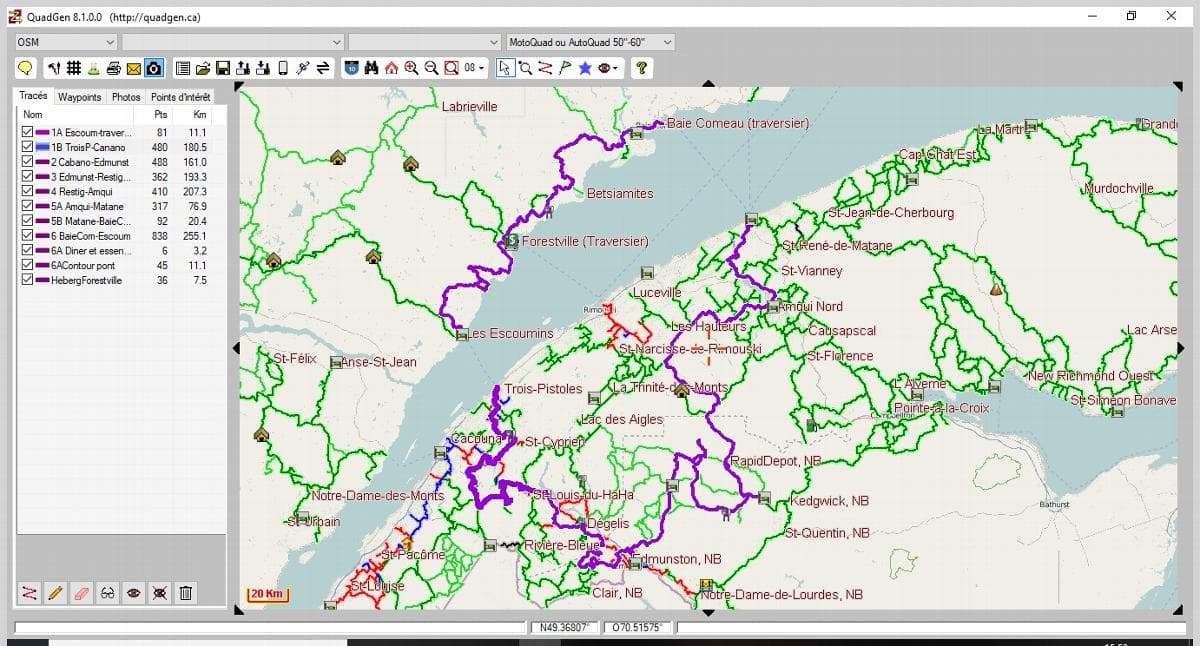Click the swap arrows icon
The image size is (1200, 646).
click(x=323, y=68)
